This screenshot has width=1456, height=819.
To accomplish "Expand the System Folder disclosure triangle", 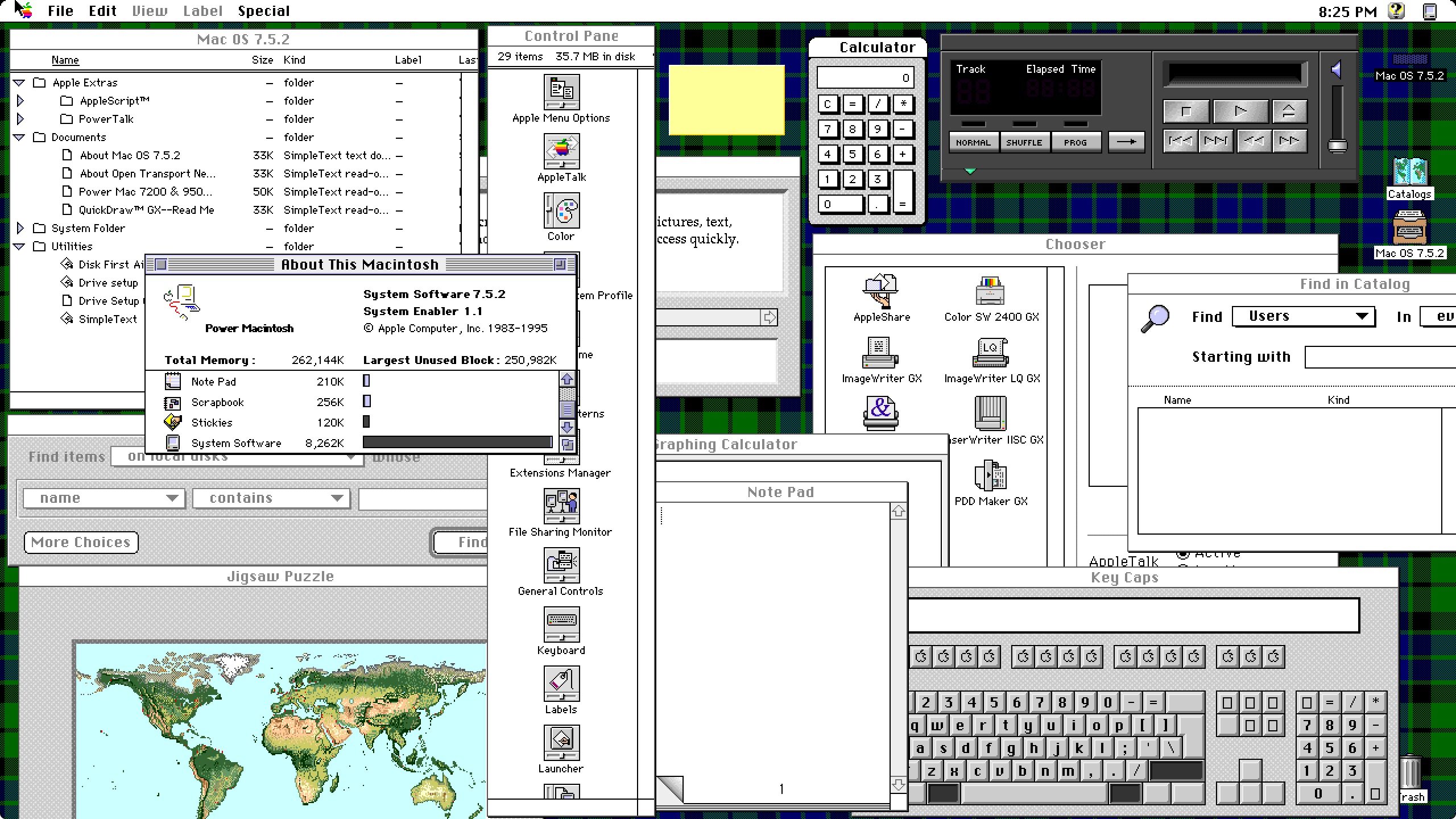I will click(20, 228).
